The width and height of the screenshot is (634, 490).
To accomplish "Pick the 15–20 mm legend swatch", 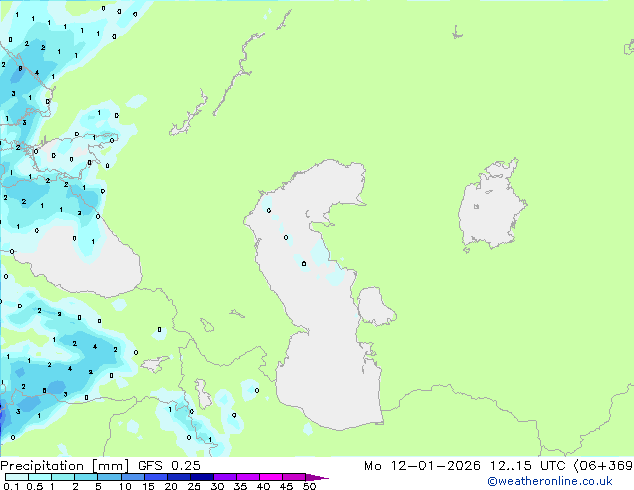I will coord(155,477).
